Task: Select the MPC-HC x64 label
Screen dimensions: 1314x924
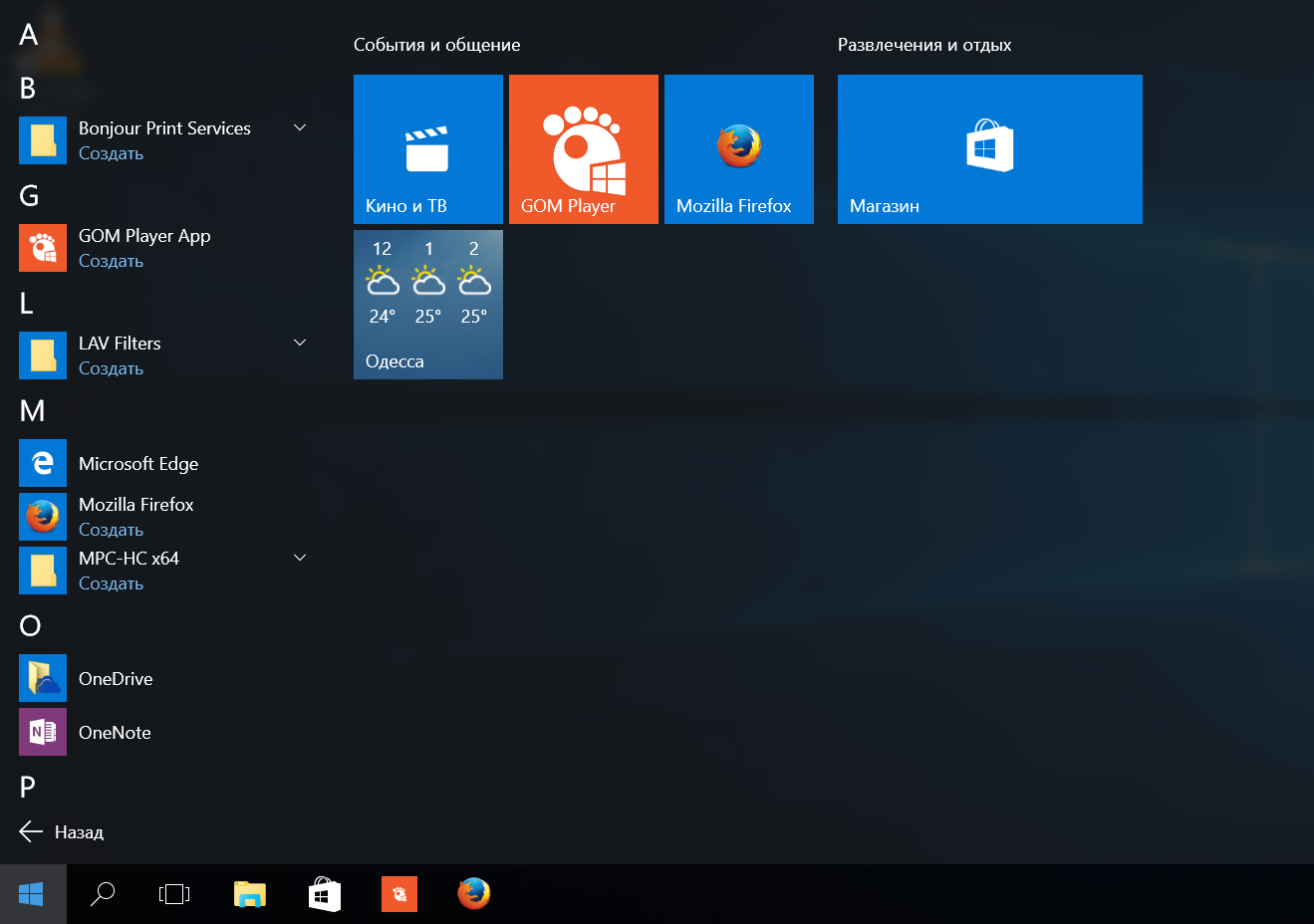Action: pyautogui.click(x=129, y=559)
